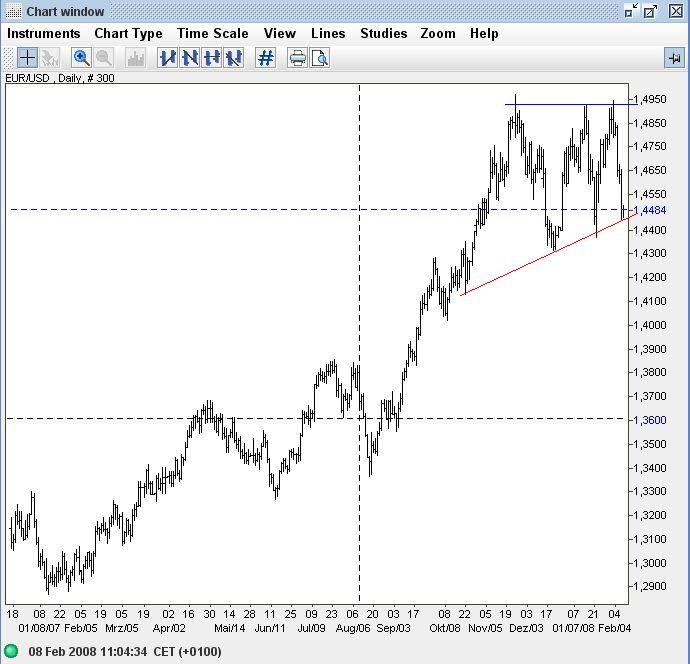Select the falling trend line drawing tool
690x664 pixels.
tap(190, 58)
